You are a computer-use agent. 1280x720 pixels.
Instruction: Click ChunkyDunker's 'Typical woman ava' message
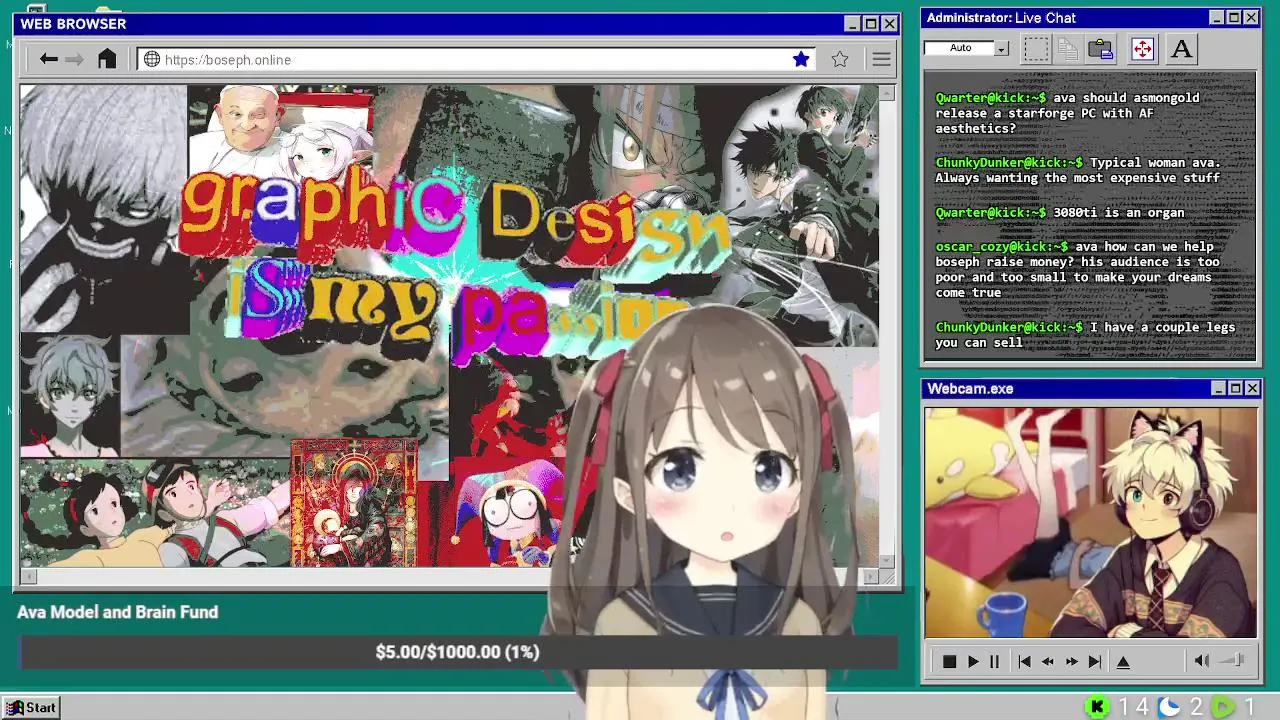(x=1079, y=170)
